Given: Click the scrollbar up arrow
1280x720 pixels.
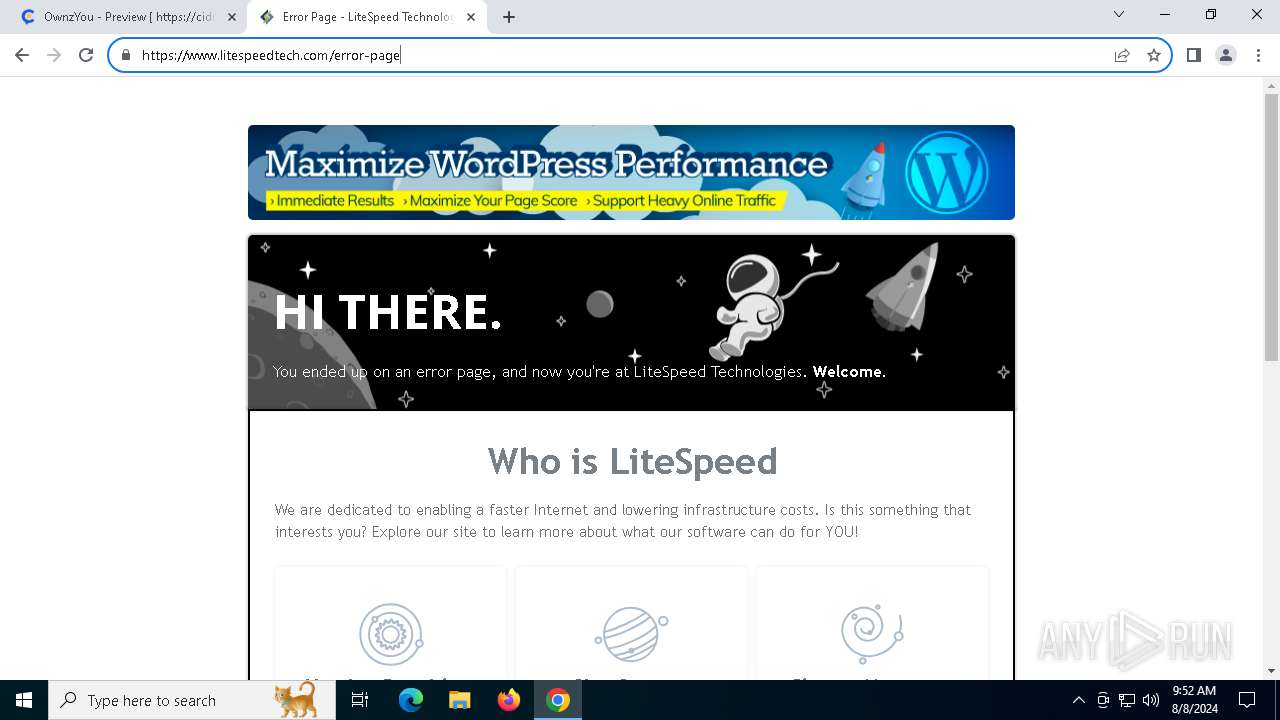Looking at the screenshot, I should tap(1271, 85).
